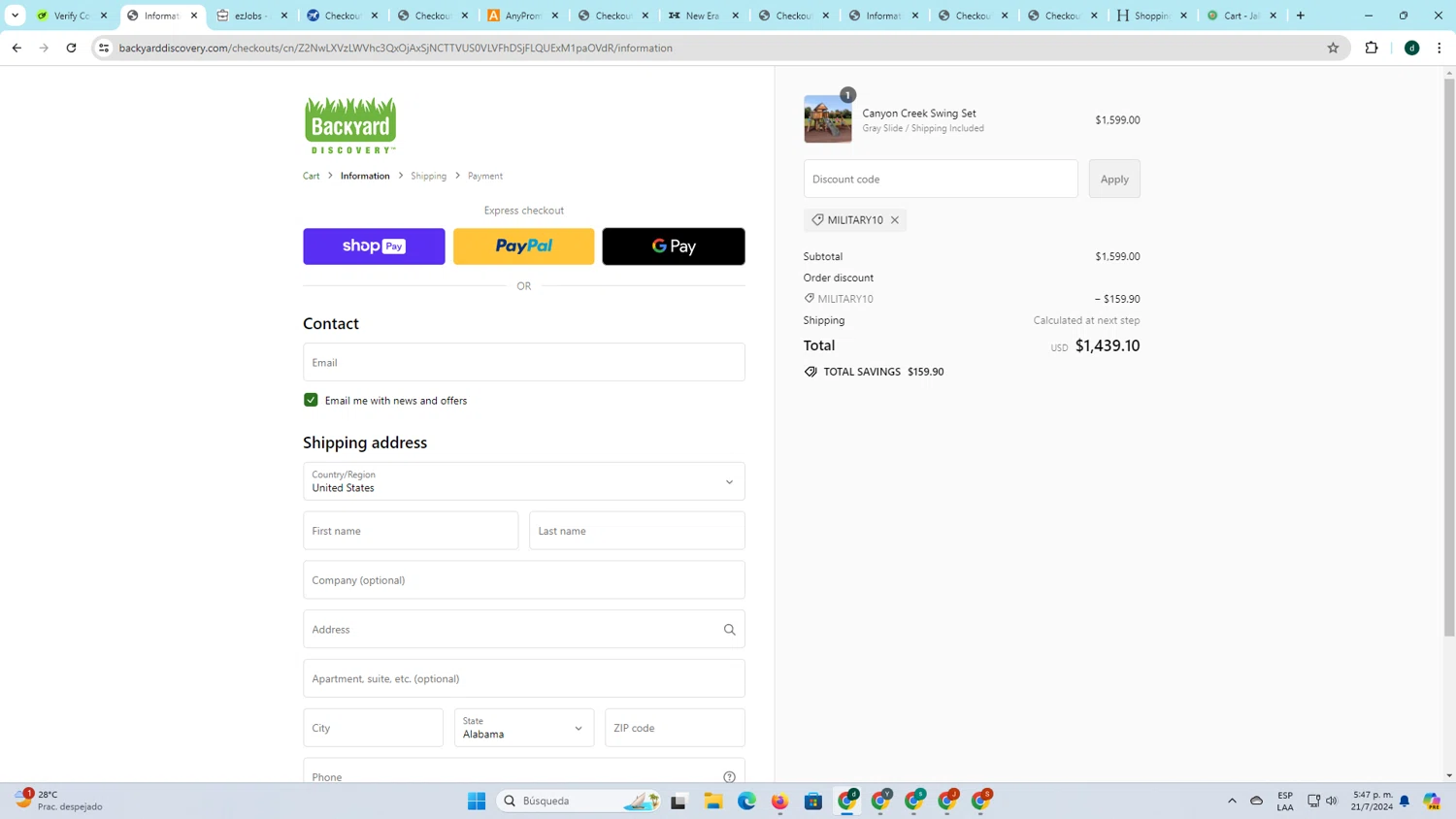Image resolution: width=1456 pixels, height=819 pixels.
Task: Open the notifications bell icon
Action: (x=1405, y=801)
